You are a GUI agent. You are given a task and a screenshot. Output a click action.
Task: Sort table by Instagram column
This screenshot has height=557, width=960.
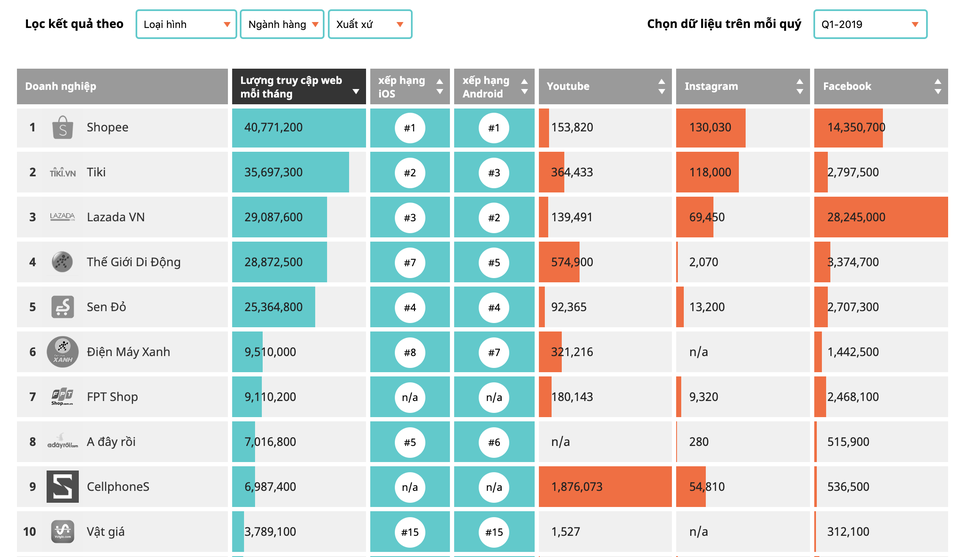click(741, 86)
